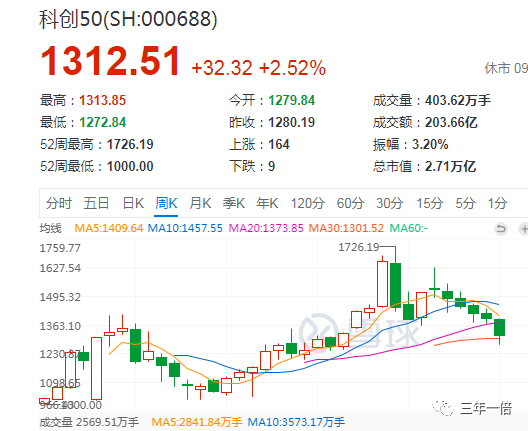Select the 周K tab
Viewport: 528px width, 431px height.
[x=166, y=203]
